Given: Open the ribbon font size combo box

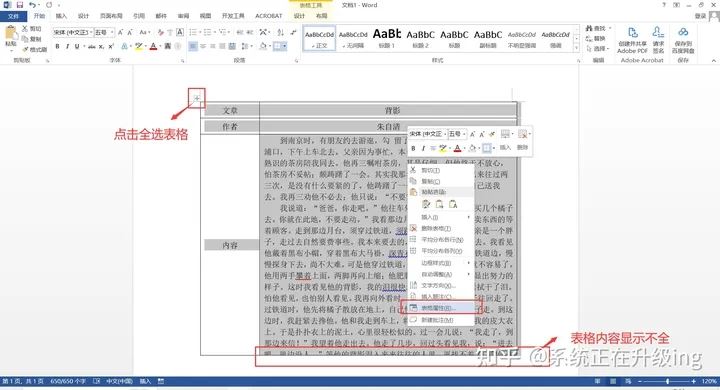Looking at the screenshot, I should 104,32.
